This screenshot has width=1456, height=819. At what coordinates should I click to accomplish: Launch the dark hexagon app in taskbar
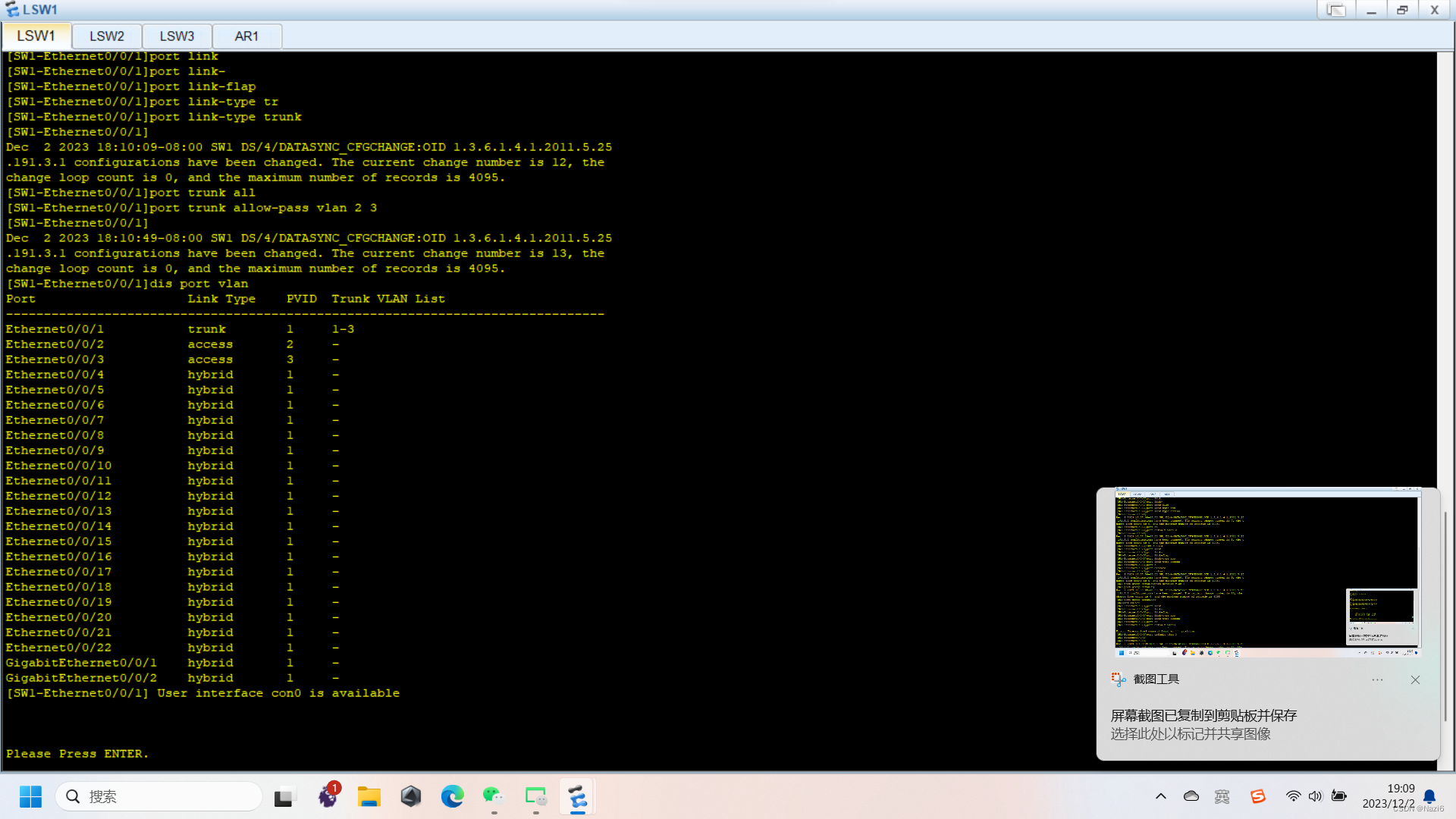tap(411, 796)
